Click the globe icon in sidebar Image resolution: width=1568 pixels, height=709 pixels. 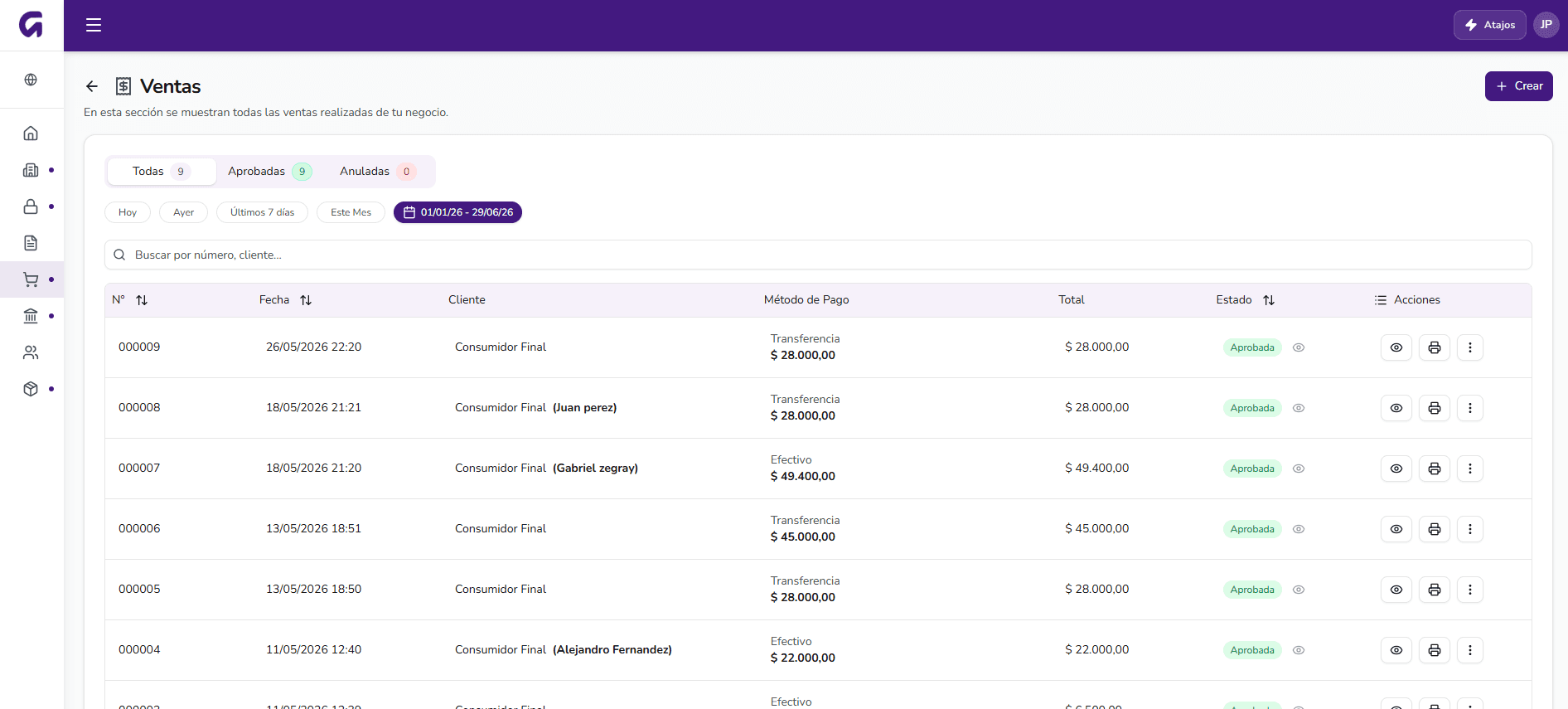pyautogui.click(x=31, y=80)
